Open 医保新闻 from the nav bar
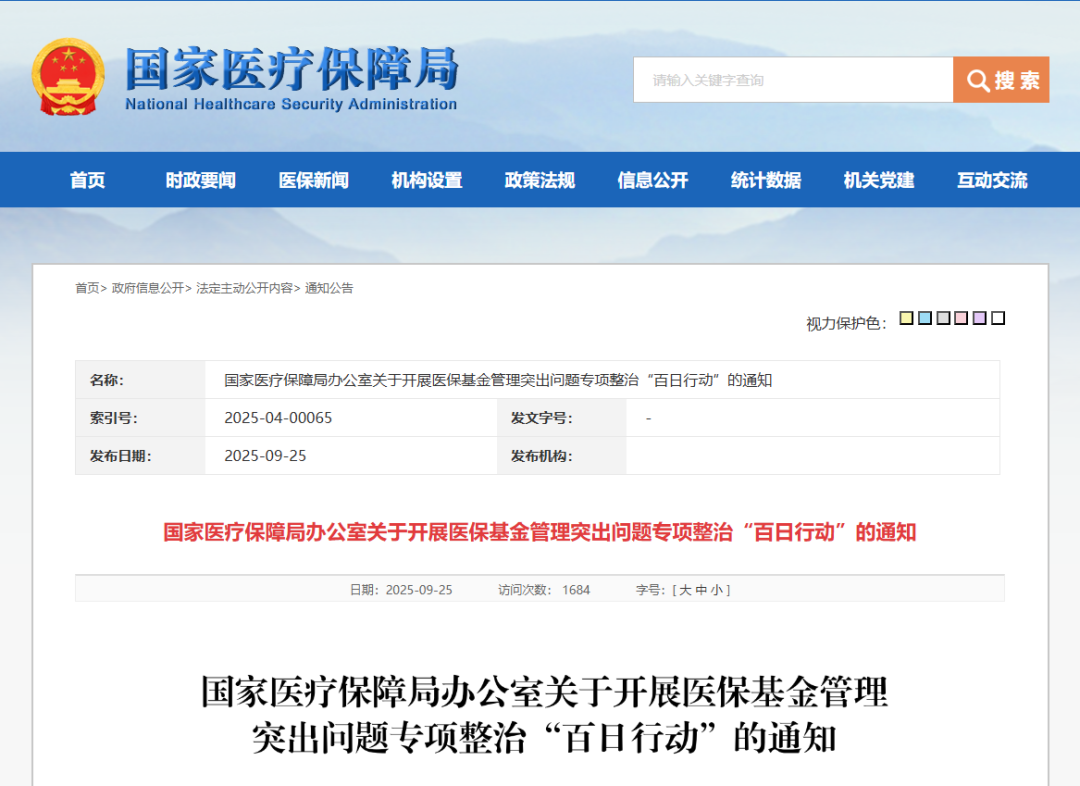The width and height of the screenshot is (1080, 786). [x=314, y=180]
